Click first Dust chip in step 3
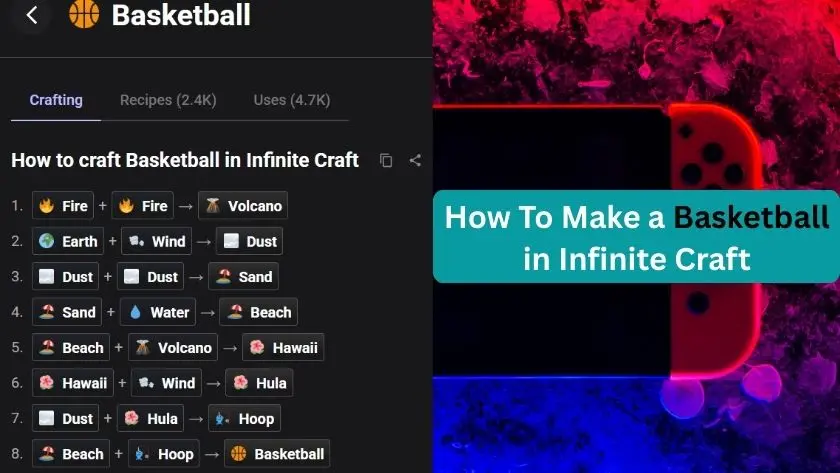Screen dimensions: 840x473 (65, 276)
